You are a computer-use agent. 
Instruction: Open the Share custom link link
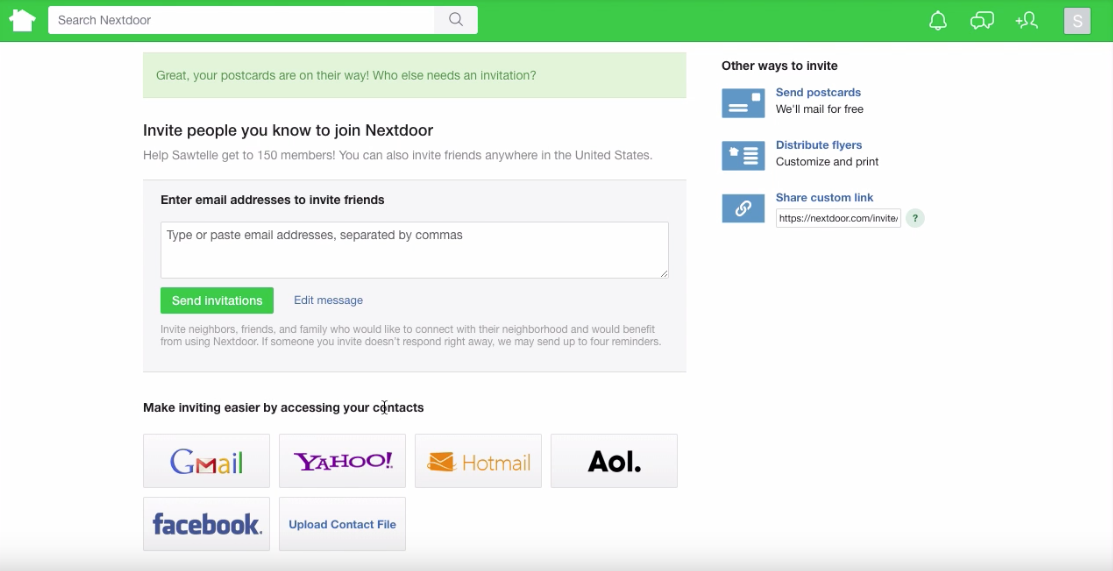tap(824, 197)
